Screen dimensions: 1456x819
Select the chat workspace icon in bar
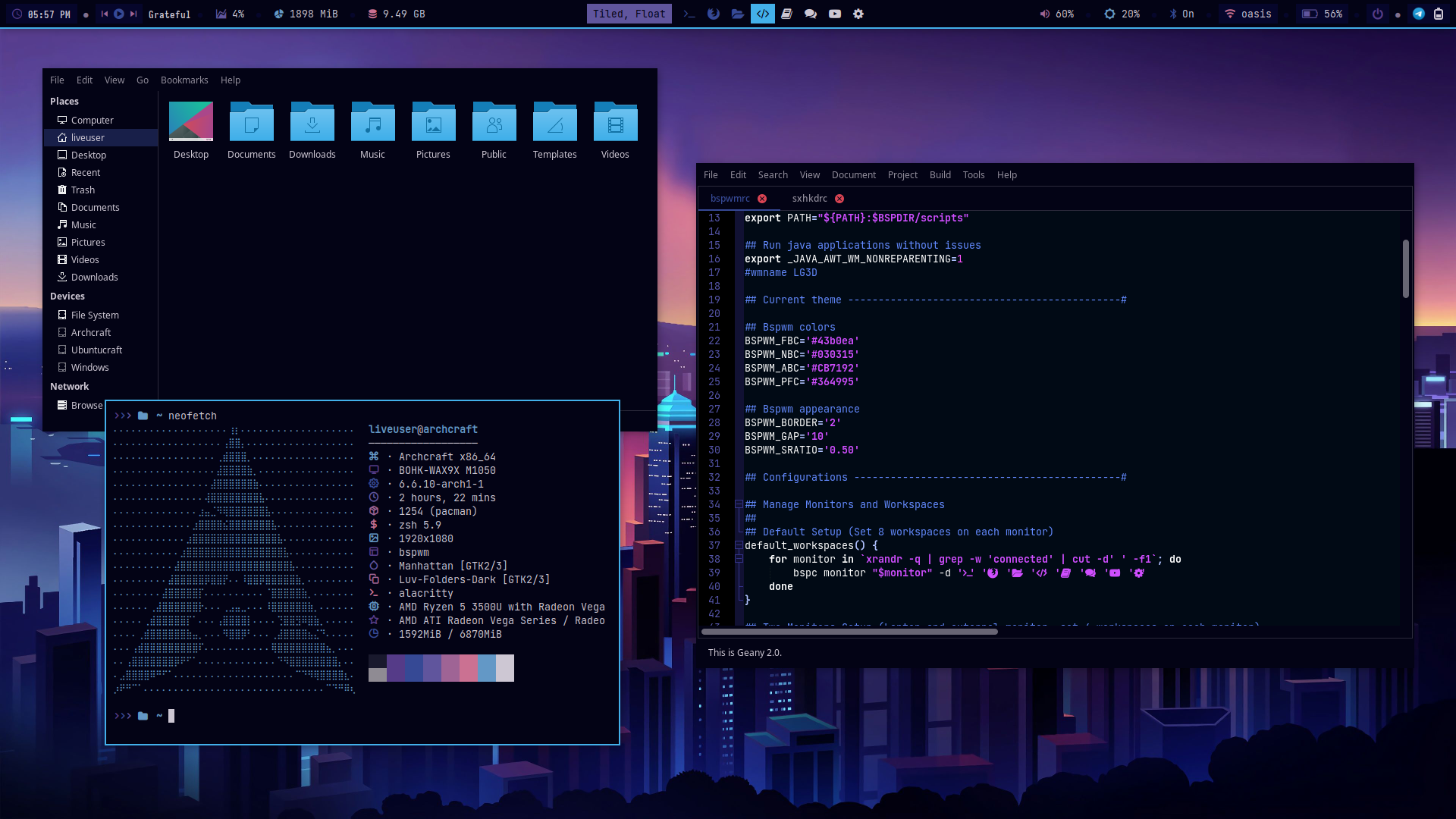tap(810, 14)
